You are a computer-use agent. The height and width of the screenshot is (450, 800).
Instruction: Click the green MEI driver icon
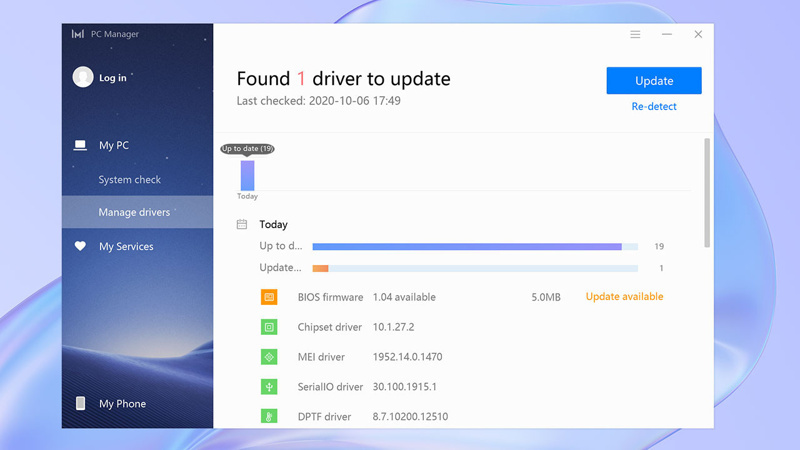click(x=269, y=357)
